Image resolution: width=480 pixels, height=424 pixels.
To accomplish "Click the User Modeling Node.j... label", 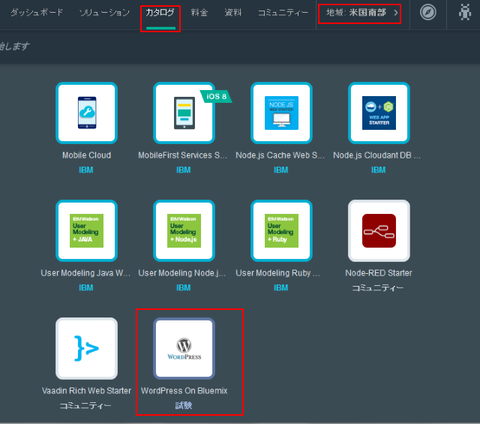I will (182, 273).
